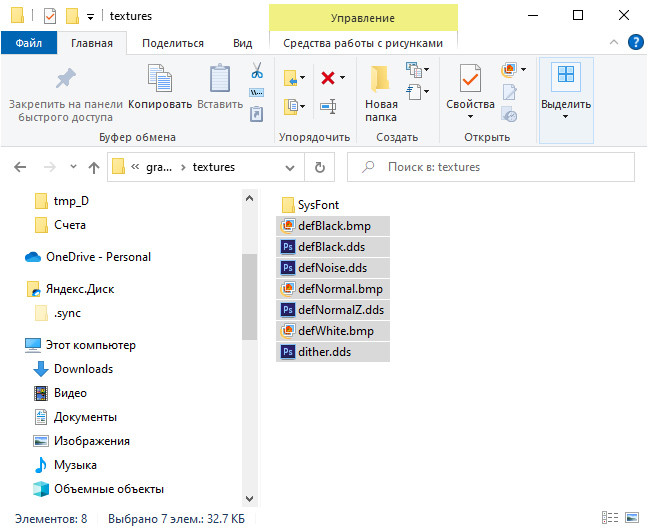Expand the Easy access dropdown arrow
Viewport: 648px width, 531px height.
(x=426, y=92)
